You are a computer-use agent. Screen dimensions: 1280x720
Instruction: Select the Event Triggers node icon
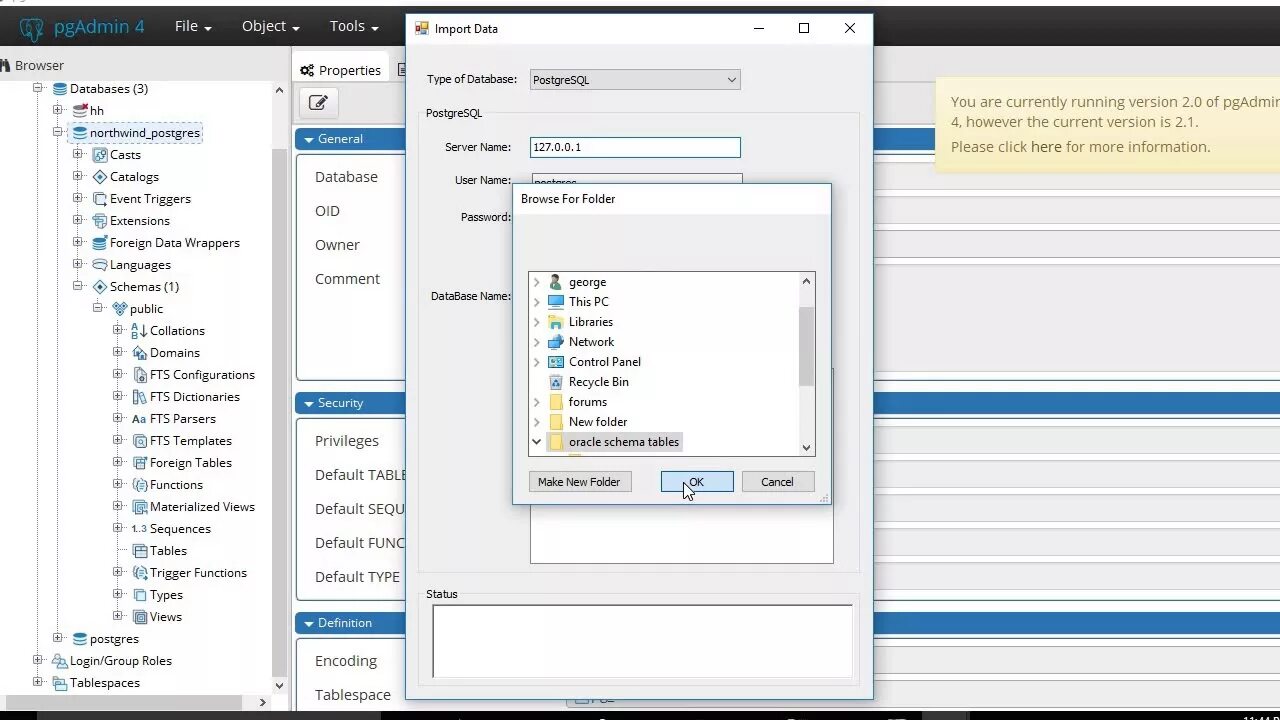click(x=99, y=199)
